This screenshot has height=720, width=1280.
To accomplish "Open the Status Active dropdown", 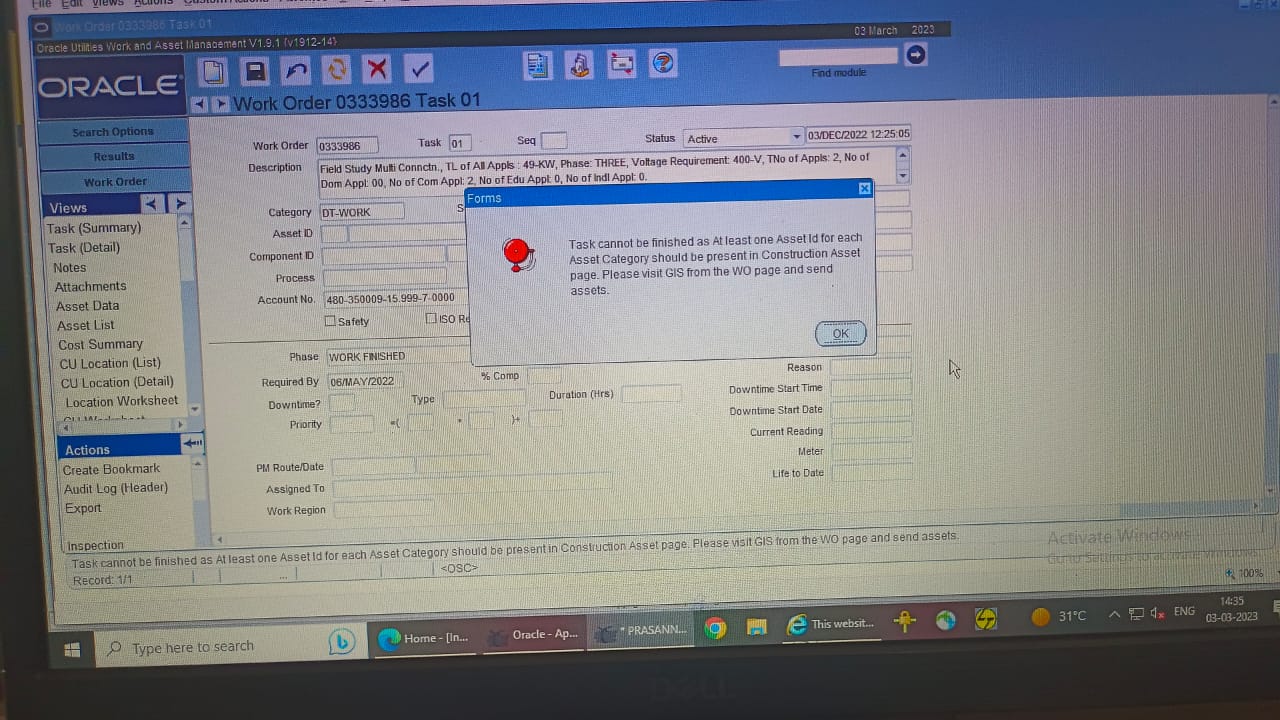I will tap(797, 136).
